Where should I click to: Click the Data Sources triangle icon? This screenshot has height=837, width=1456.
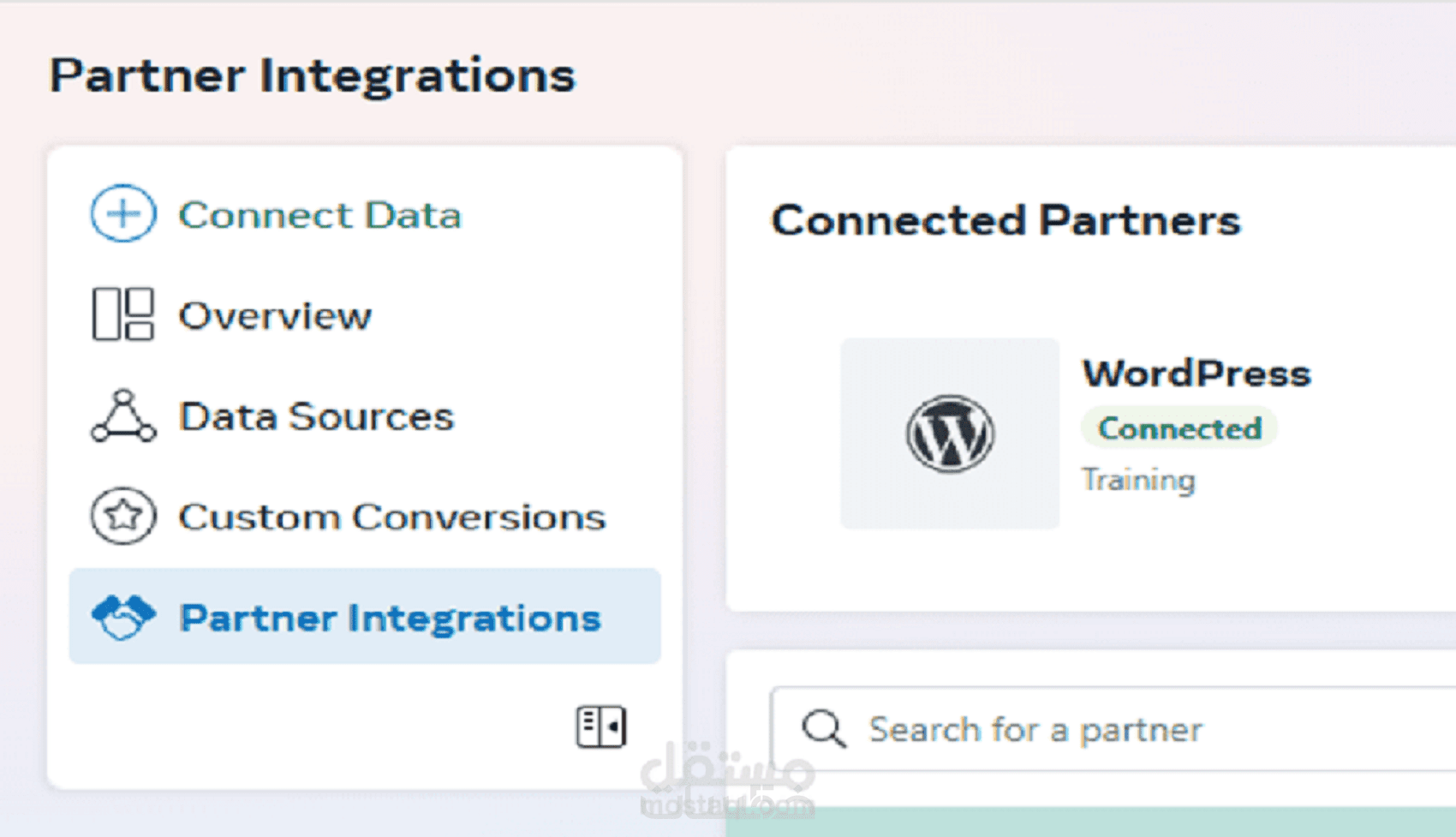(x=123, y=416)
